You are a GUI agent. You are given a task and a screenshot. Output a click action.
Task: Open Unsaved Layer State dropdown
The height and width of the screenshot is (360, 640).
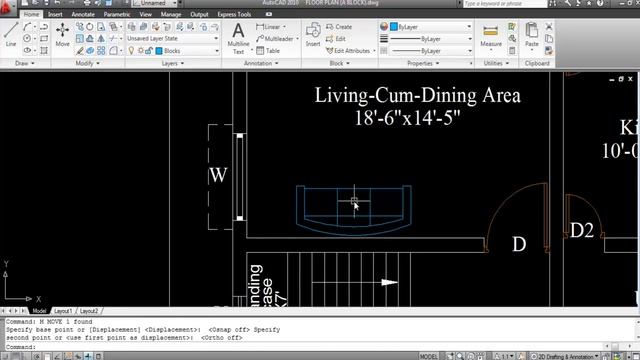pyautogui.click(x=173, y=38)
